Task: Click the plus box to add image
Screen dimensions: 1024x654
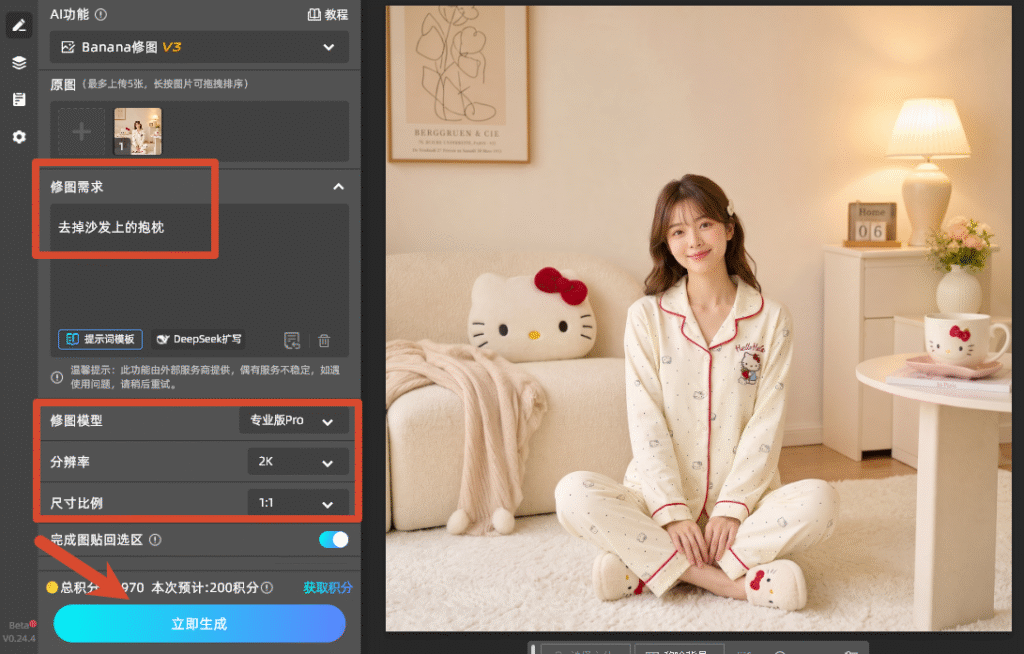Action: tap(82, 131)
